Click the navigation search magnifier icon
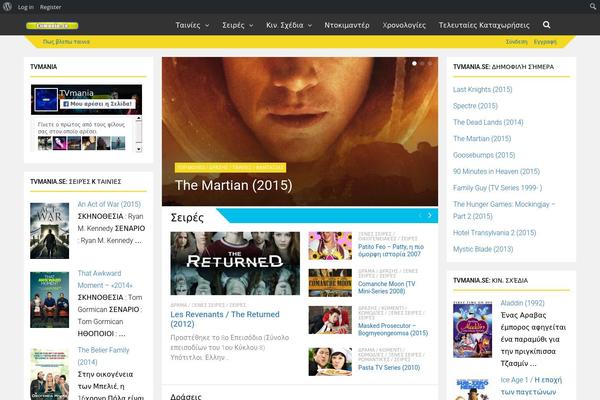Image resolution: width=600 pixels, height=400 pixels. click(x=546, y=25)
